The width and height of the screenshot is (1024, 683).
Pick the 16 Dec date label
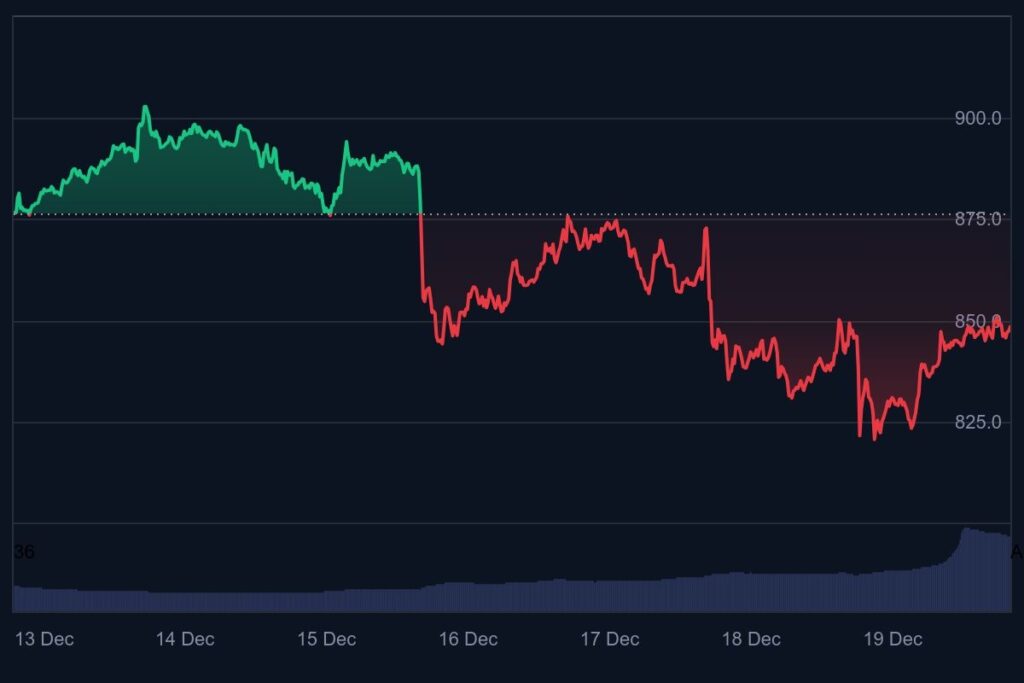[x=468, y=639]
